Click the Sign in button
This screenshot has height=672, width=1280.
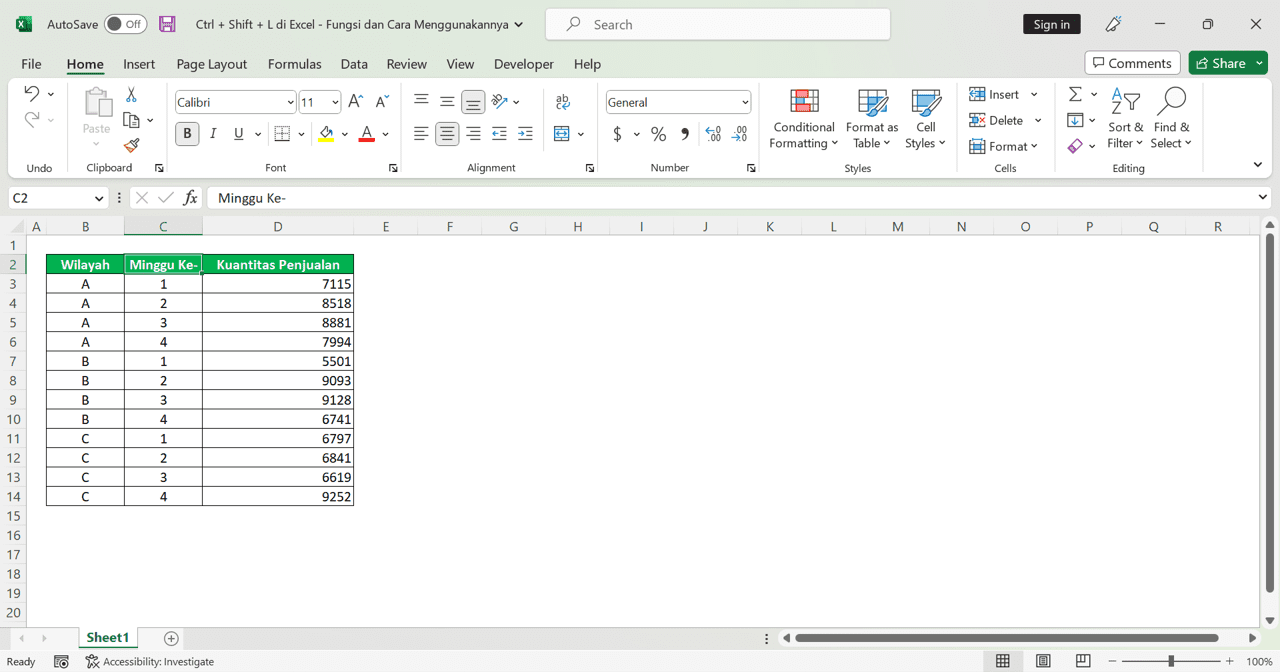1052,24
